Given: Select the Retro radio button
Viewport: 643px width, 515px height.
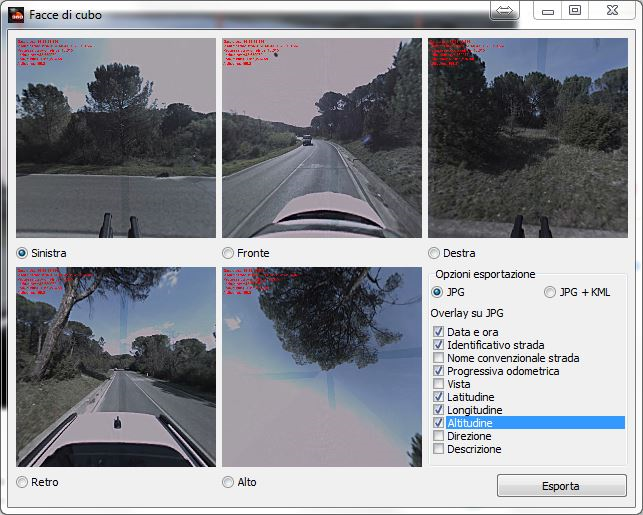Looking at the screenshot, I should (x=22, y=482).
